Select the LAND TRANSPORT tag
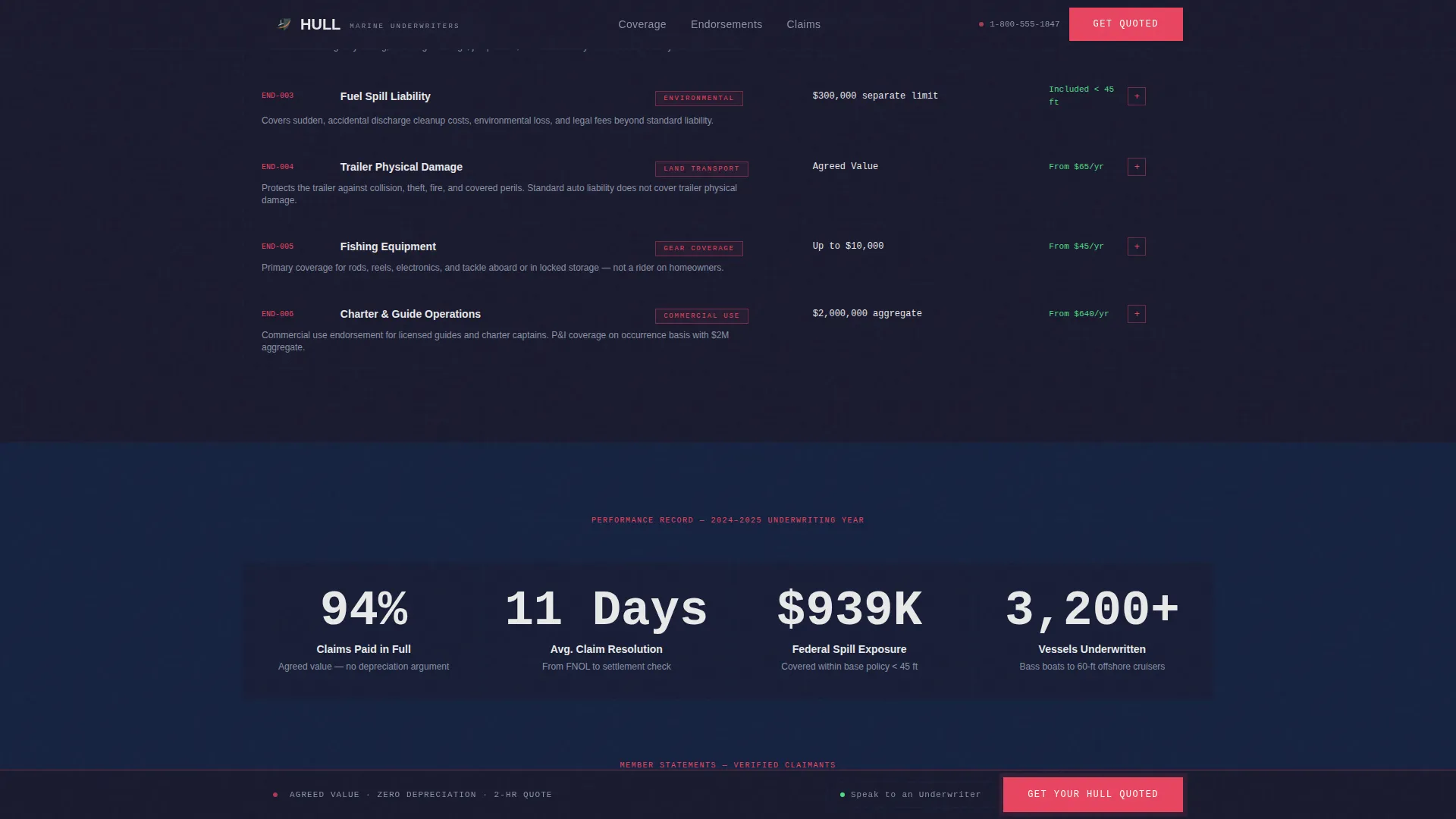Image resolution: width=1456 pixels, height=819 pixels. point(701,169)
